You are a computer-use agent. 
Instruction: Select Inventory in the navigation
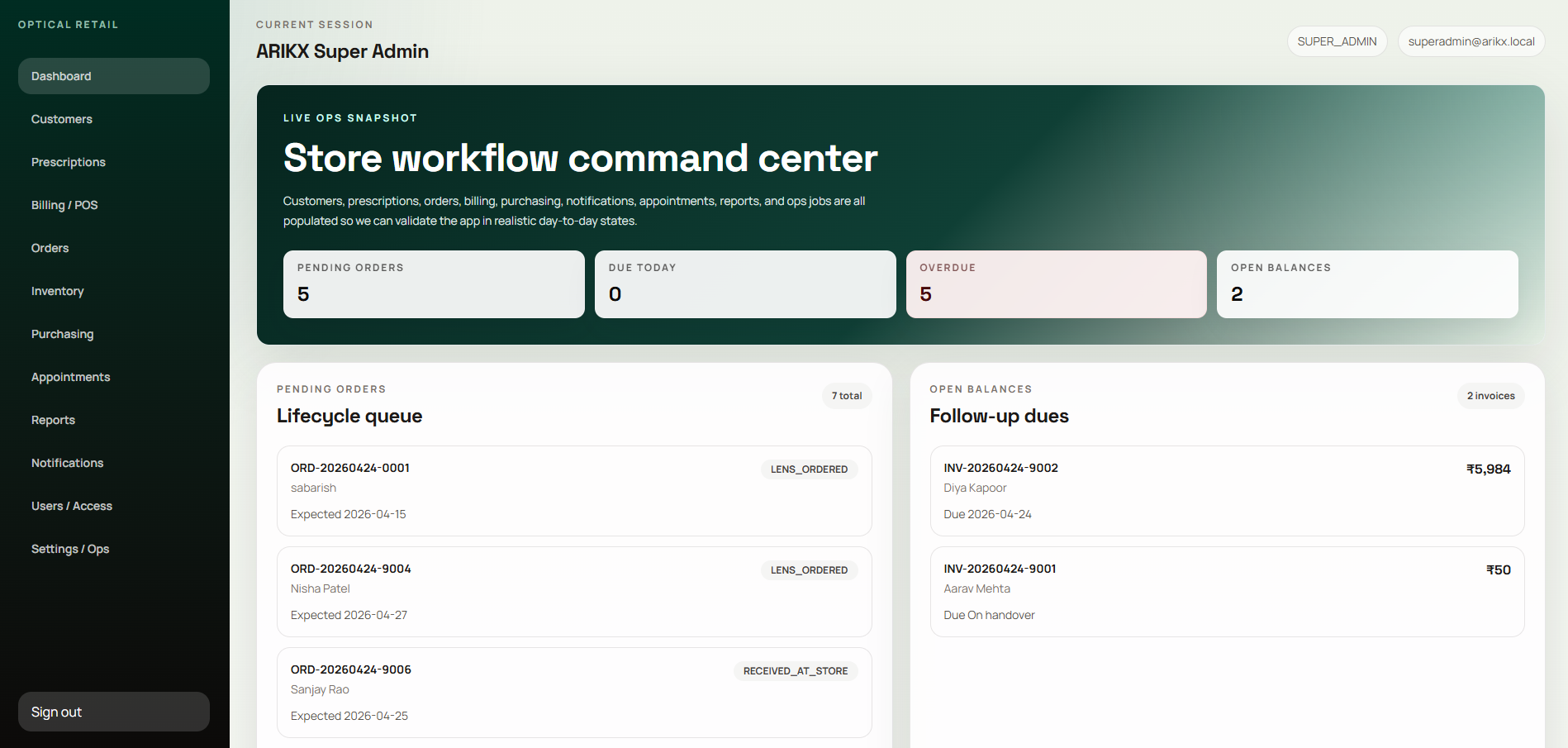tap(58, 291)
